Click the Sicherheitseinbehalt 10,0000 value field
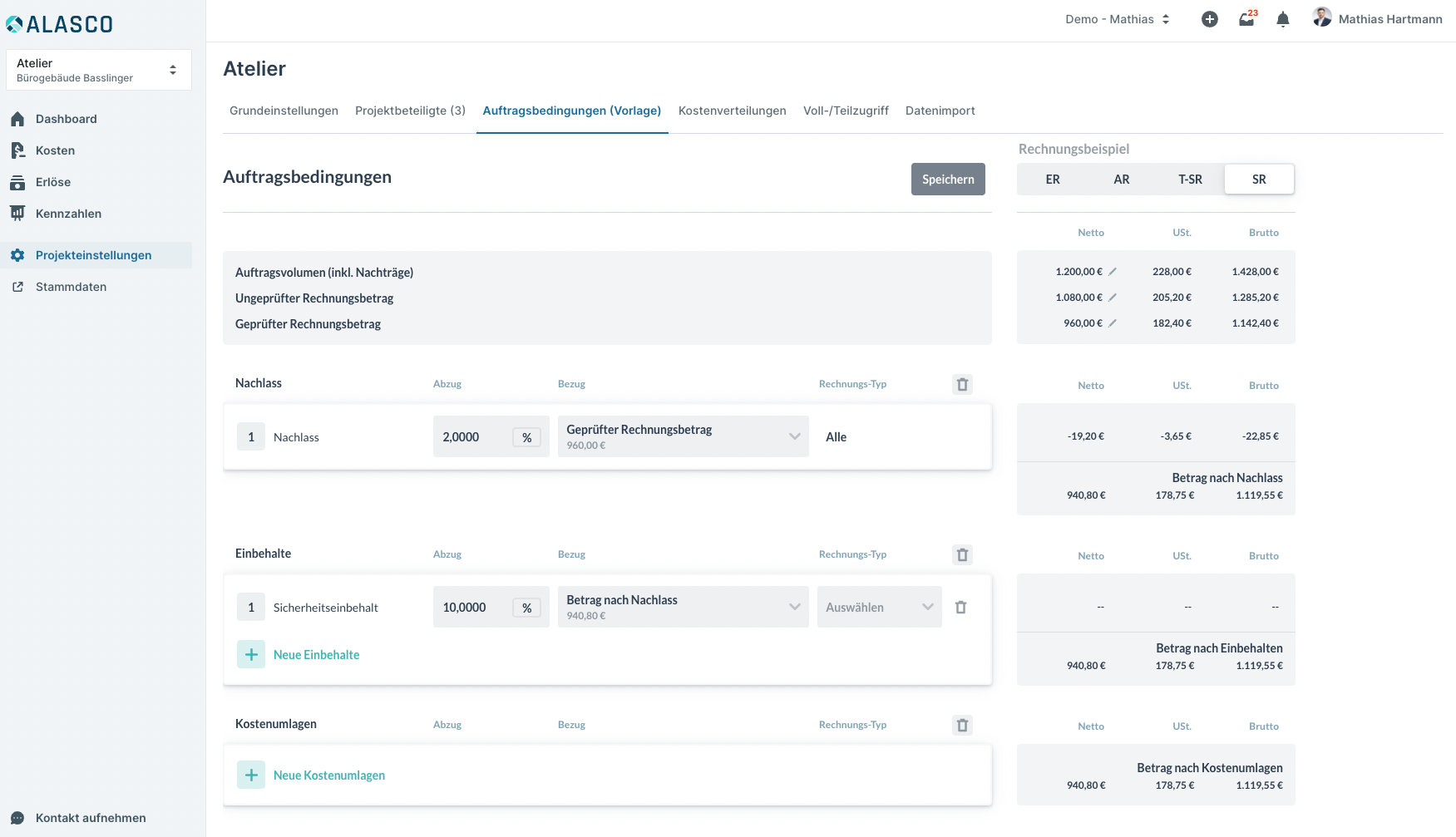This screenshot has width=1456, height=837. (x=471, y=608)
